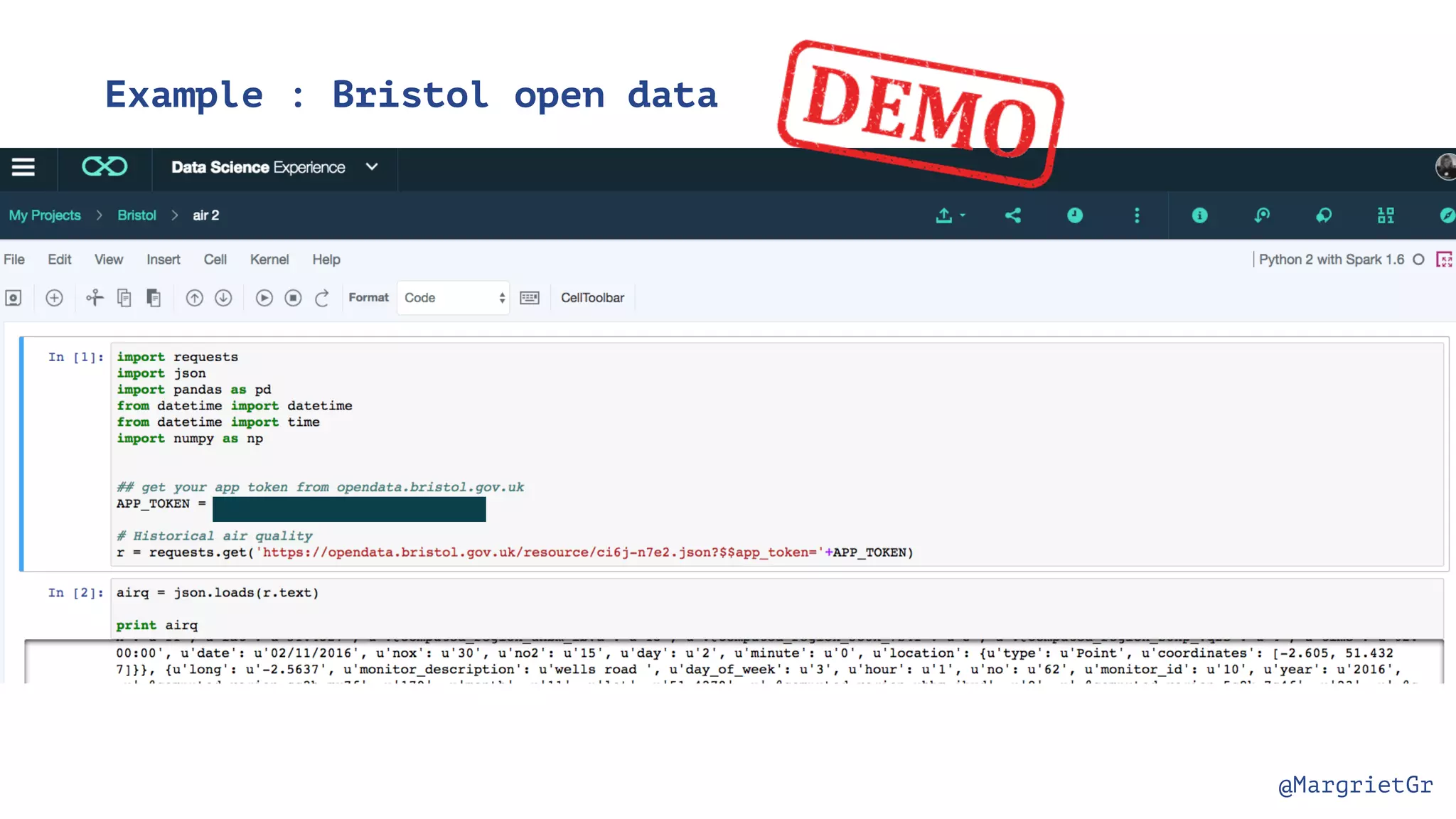This screenshot has height=819, width=1456.
Task: Open the data sources grid icon
Action: coord(1386,215)
